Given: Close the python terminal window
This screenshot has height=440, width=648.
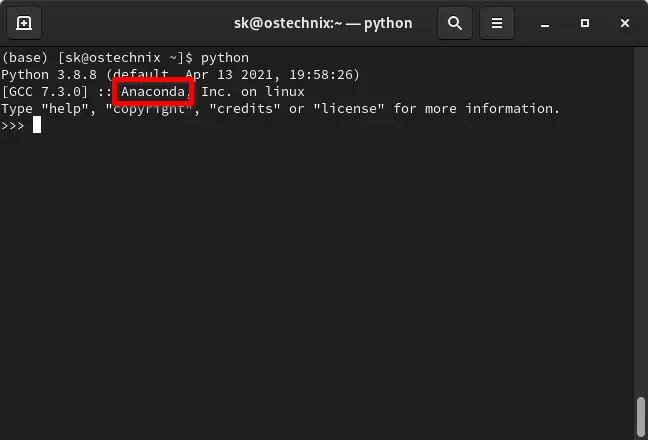Looking at the screenshot, I should point(625,23).
